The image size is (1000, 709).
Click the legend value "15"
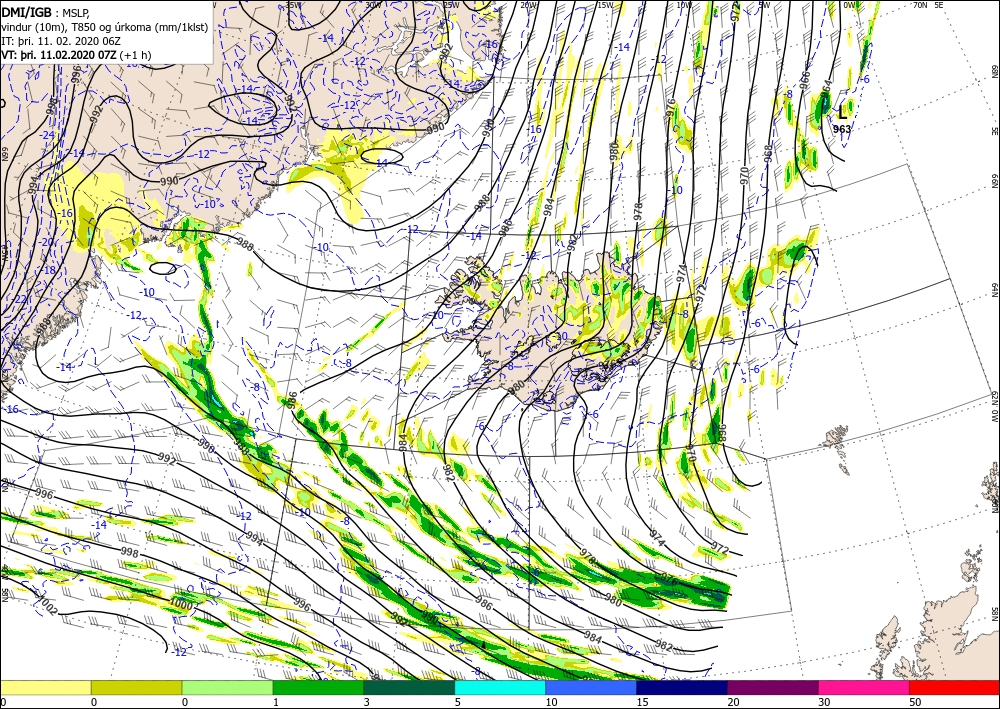tap(642, 702)
